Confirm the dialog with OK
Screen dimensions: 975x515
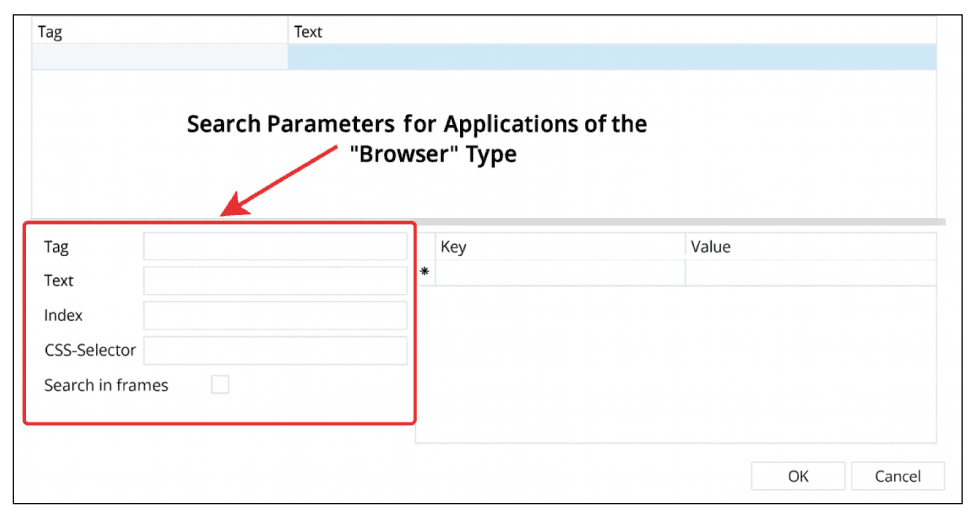point(797,476)
